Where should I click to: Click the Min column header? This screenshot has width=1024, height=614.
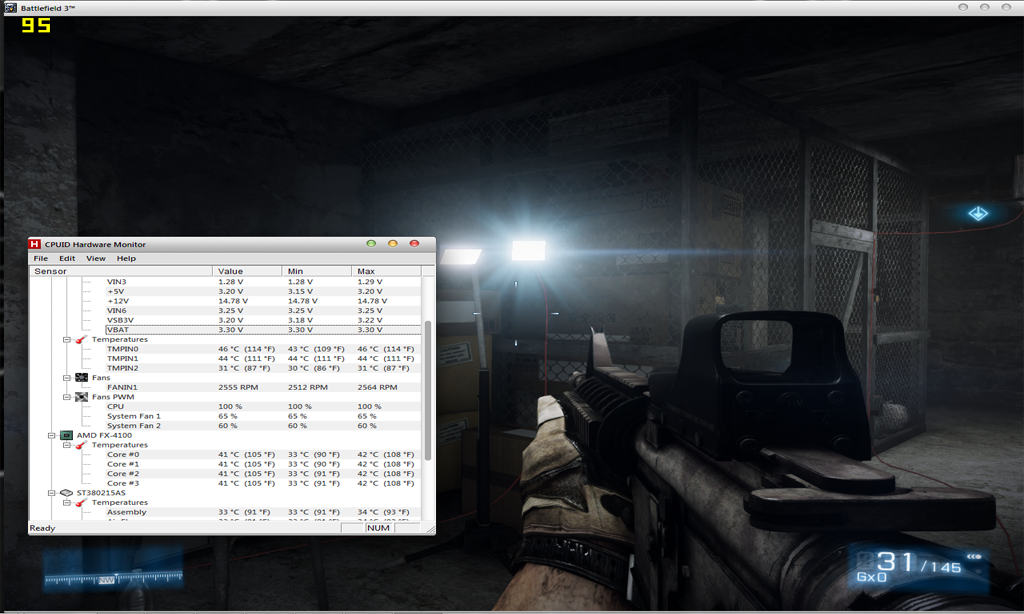click(317, 271)
